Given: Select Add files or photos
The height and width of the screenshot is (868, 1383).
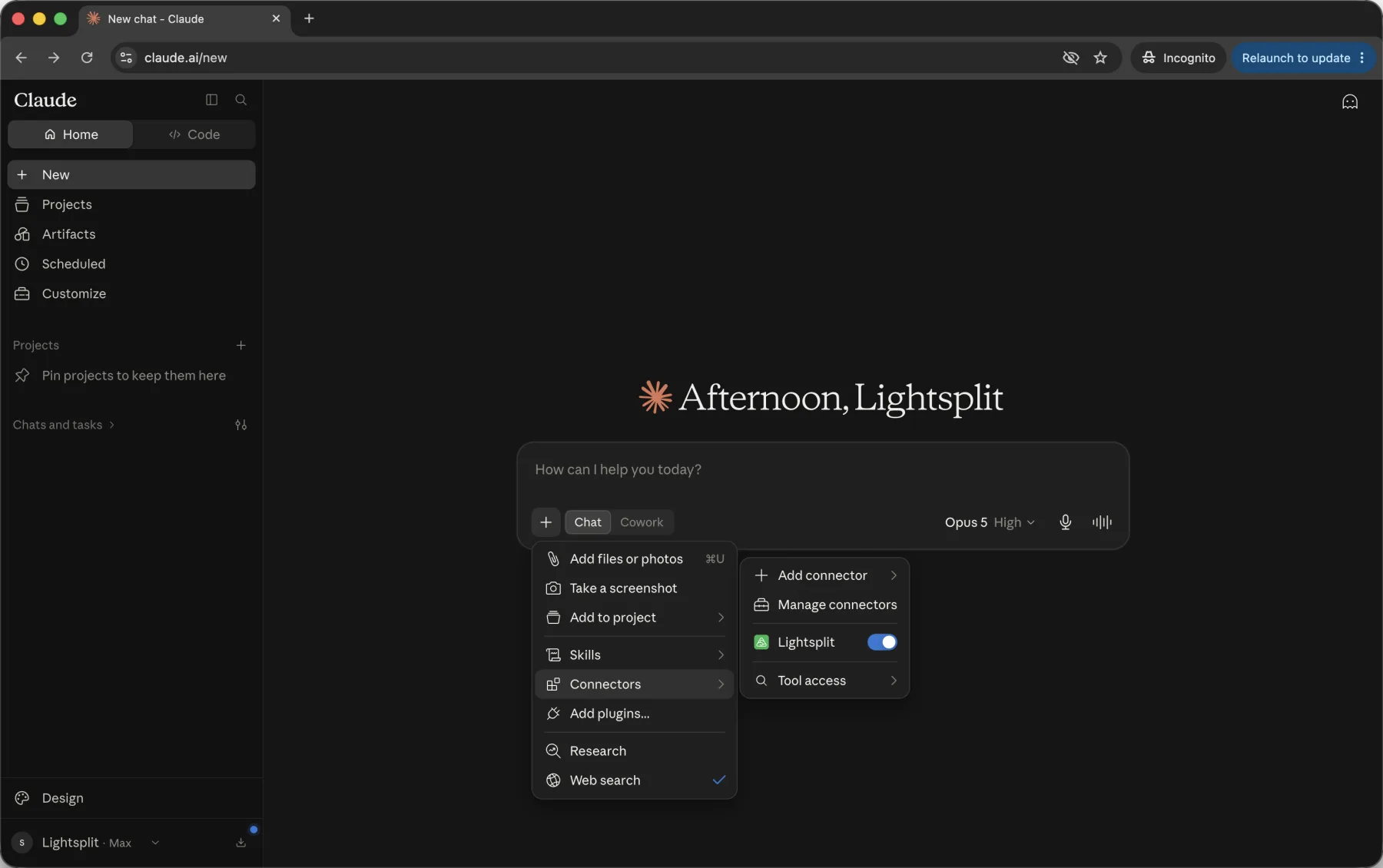Looking at the screenshot, I should [634, 559].
